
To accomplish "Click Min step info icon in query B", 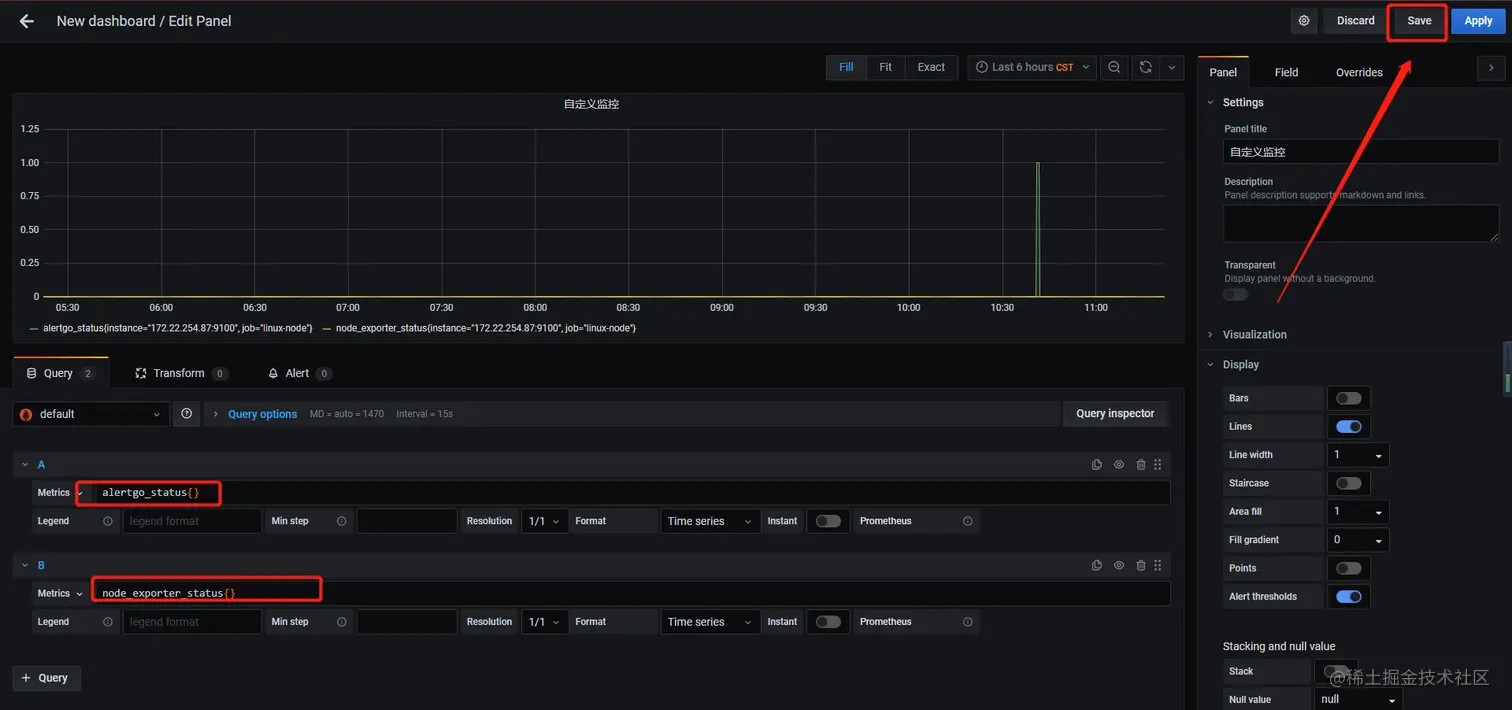I will (342, 622).
